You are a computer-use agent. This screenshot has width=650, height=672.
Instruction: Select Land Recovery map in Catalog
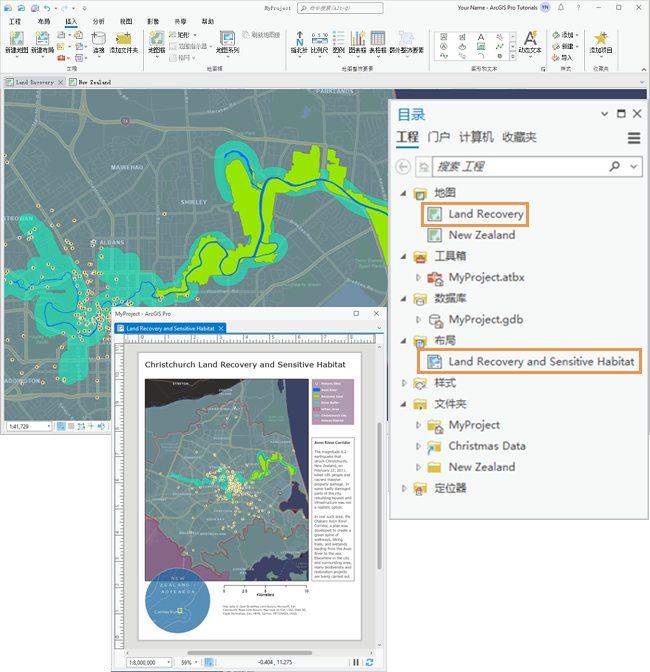point(475,214)
